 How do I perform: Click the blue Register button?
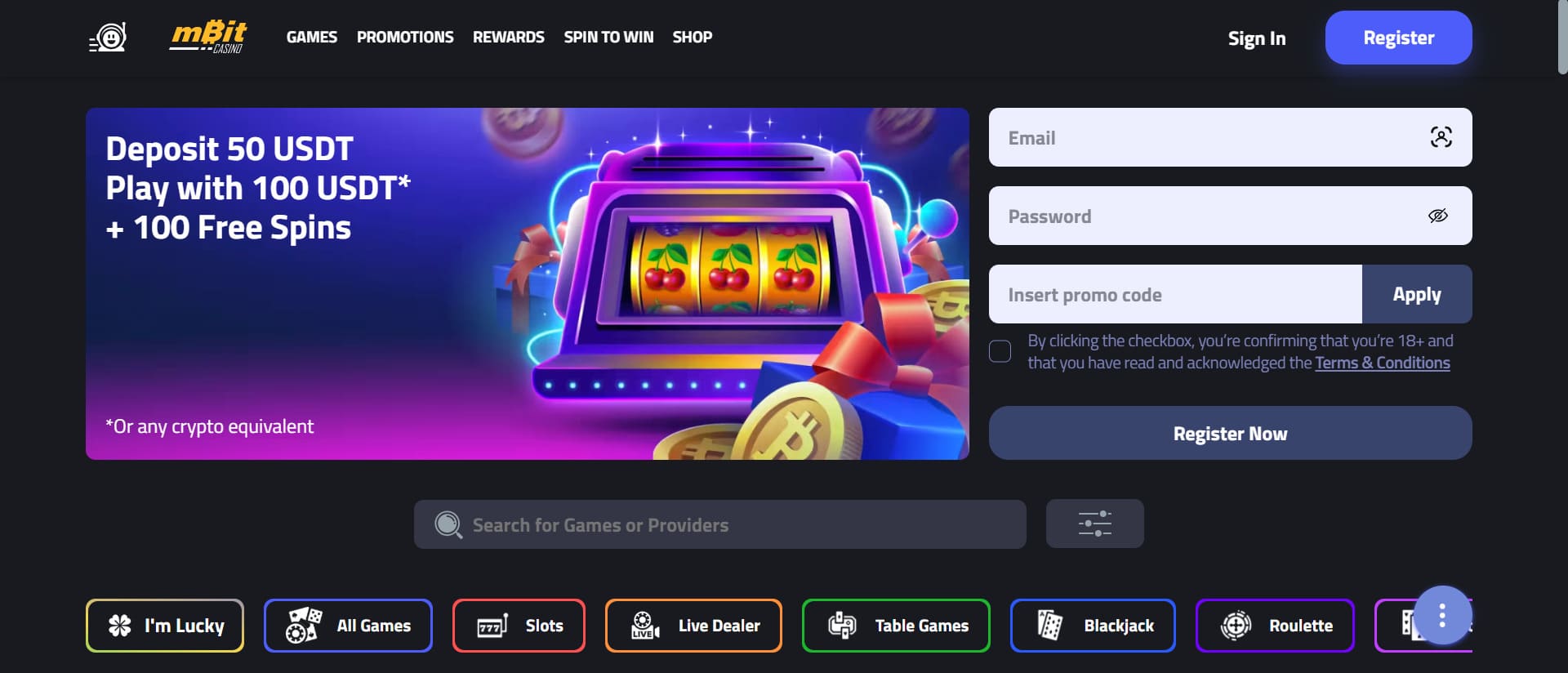point(1398,38)
